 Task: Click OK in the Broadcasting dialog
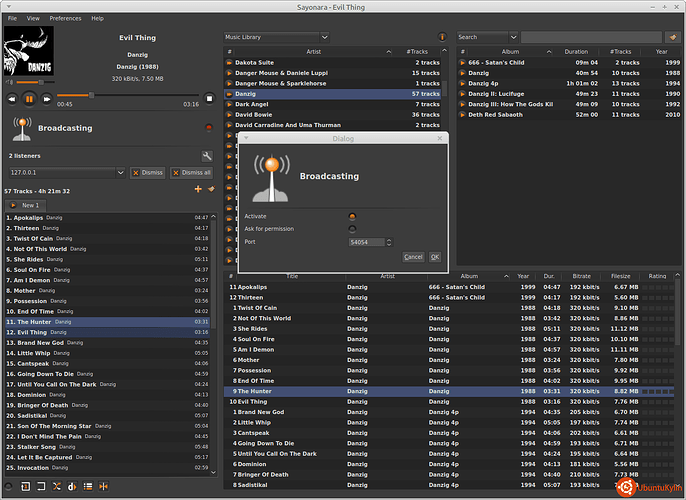[434, 257]
